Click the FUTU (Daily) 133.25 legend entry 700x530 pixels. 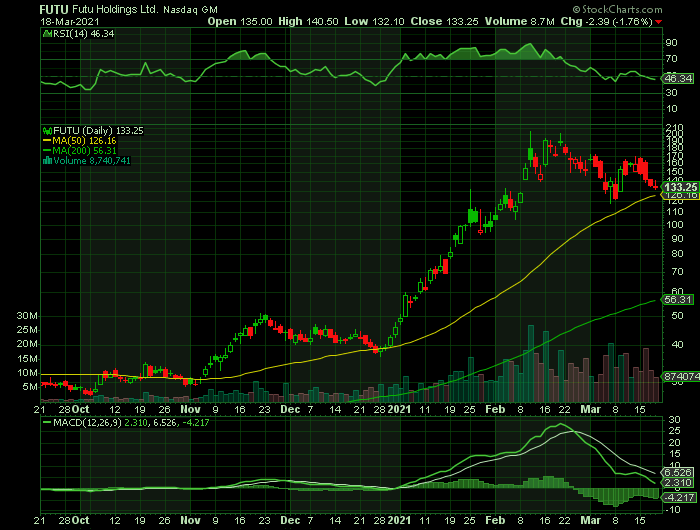98,131
